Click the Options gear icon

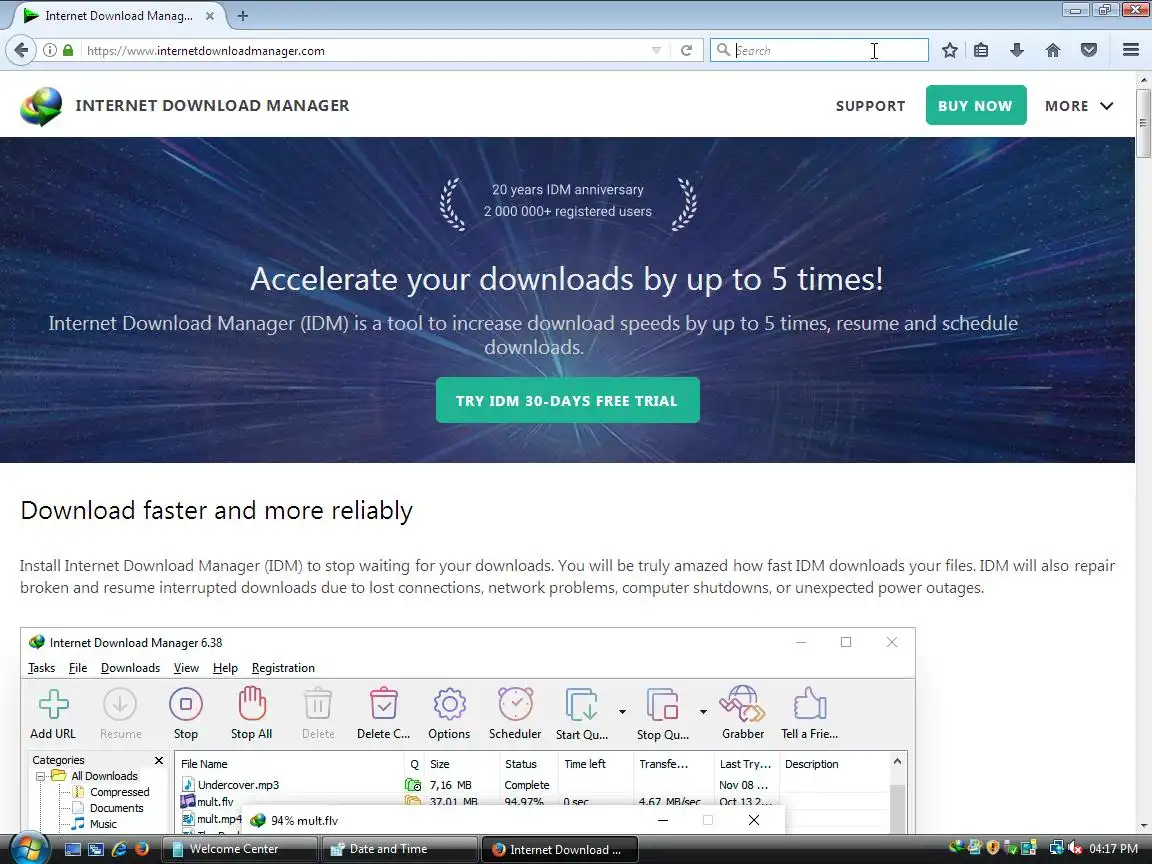click(x=450, y=704)
